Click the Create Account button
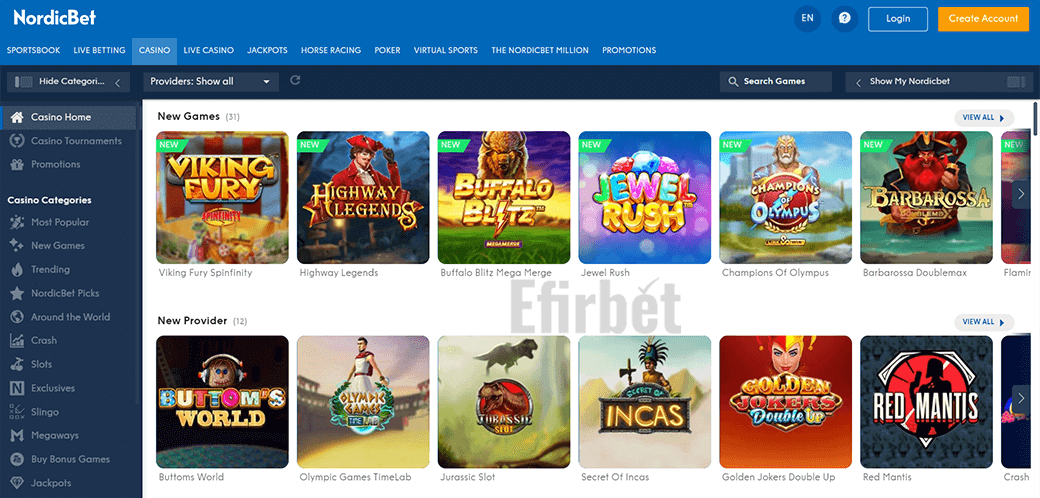 point(984,19)
